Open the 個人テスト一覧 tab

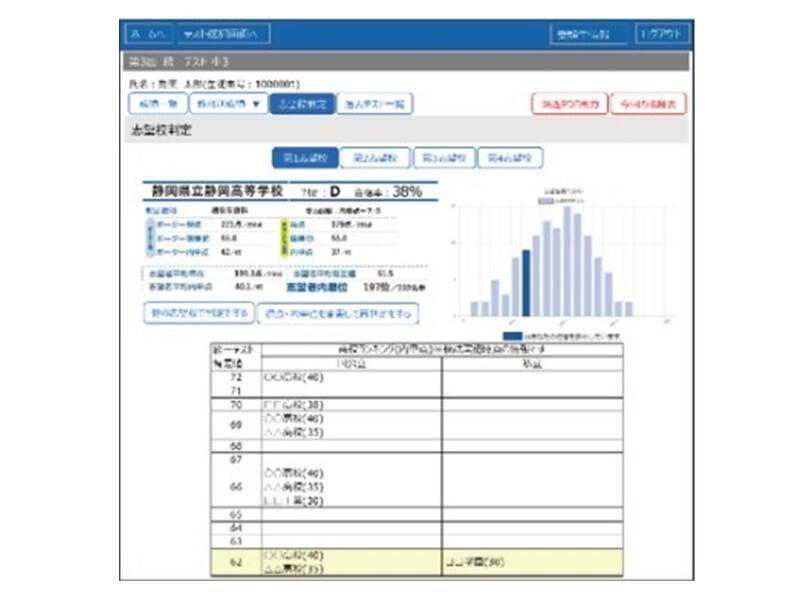(373, 104)
